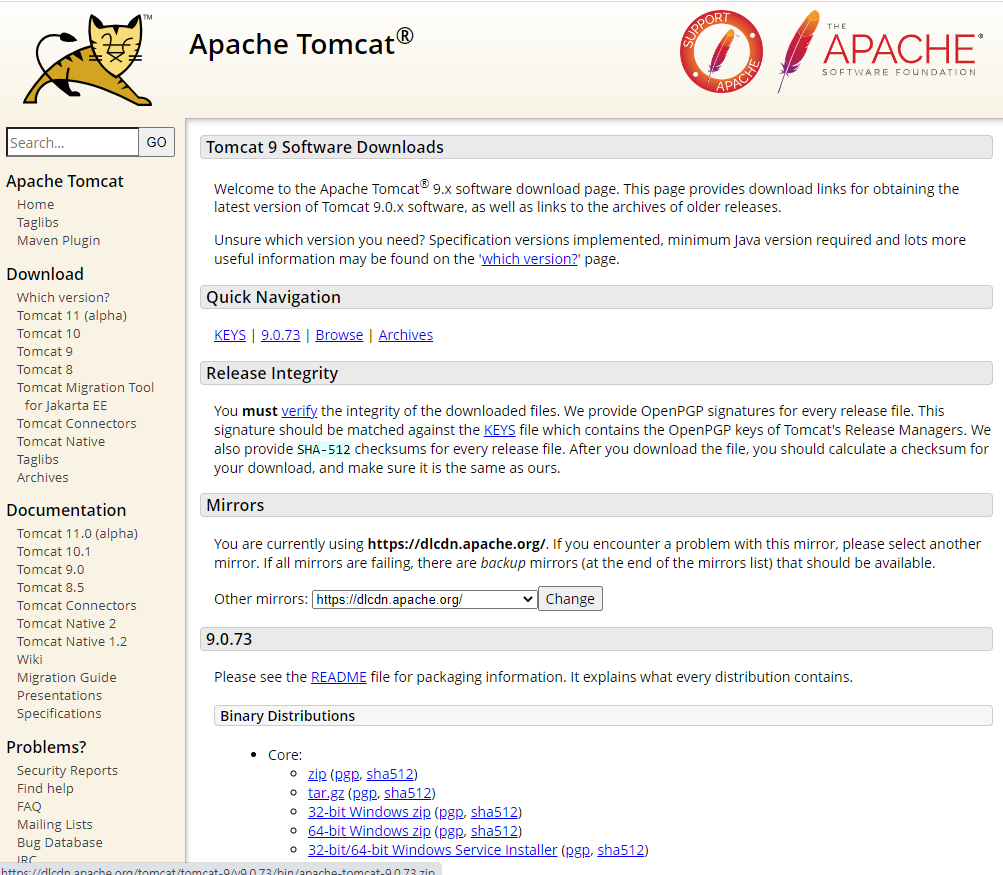Screen dimensions: 1003x875
Task: Open the Apache Software Foundation feather logo
Action: pos(879,51)
